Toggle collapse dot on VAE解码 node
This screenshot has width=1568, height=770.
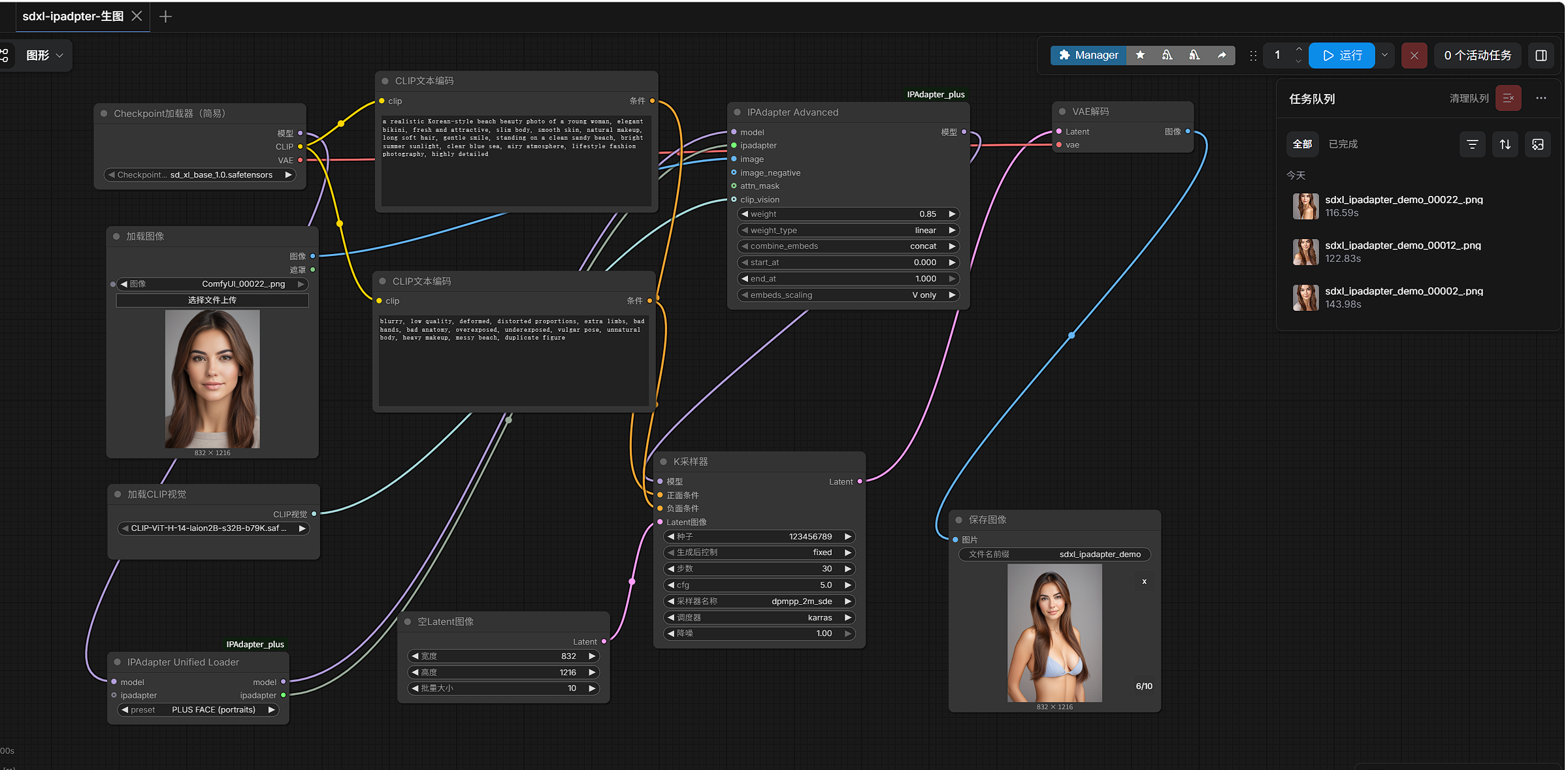[1062, 112]
